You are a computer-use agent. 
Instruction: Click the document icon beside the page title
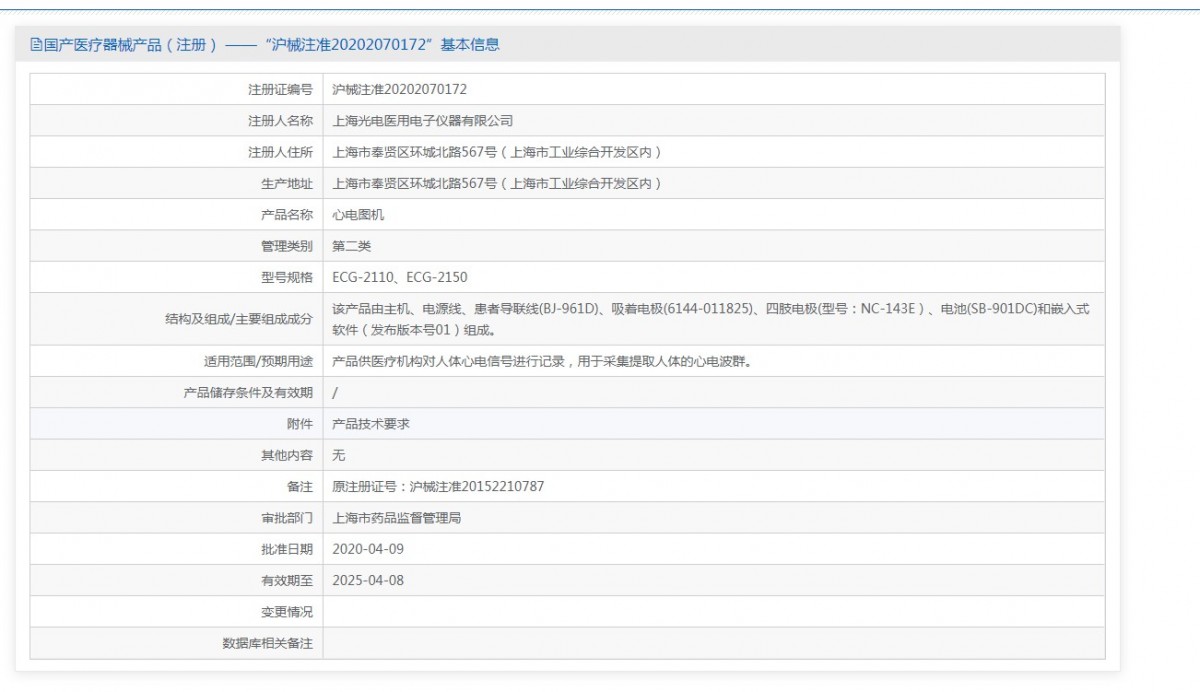[x=36, y=45]
